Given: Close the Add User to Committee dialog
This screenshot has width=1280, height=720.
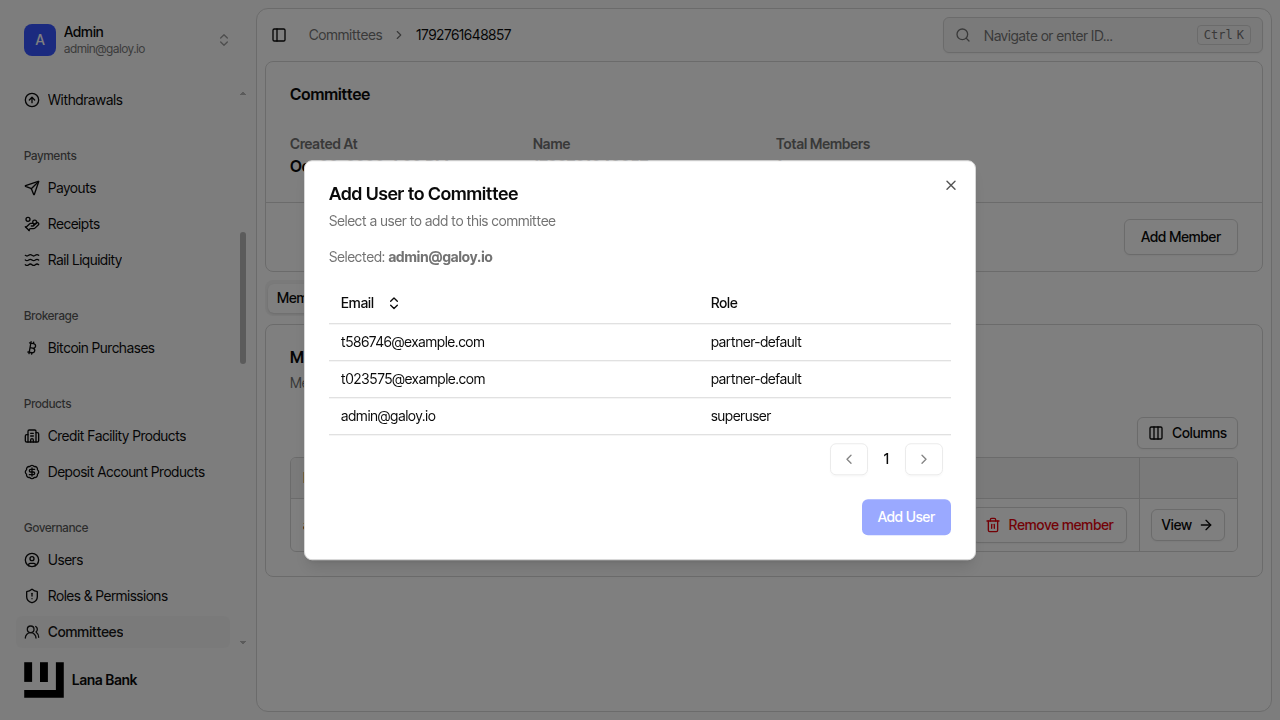Looking at the screenshot, I should [951, 185].
